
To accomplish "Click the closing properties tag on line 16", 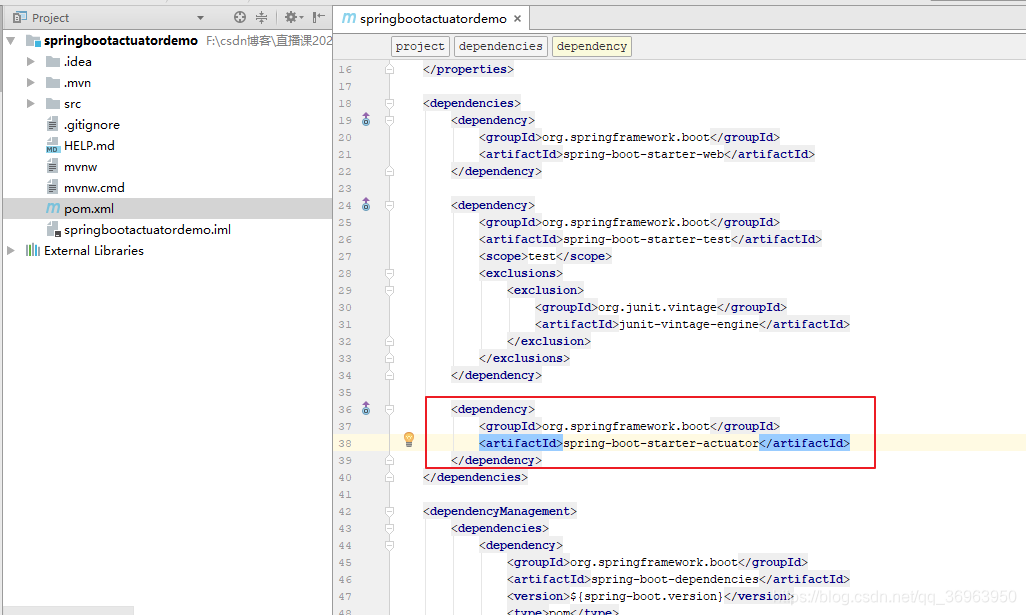I will (469, 69).
